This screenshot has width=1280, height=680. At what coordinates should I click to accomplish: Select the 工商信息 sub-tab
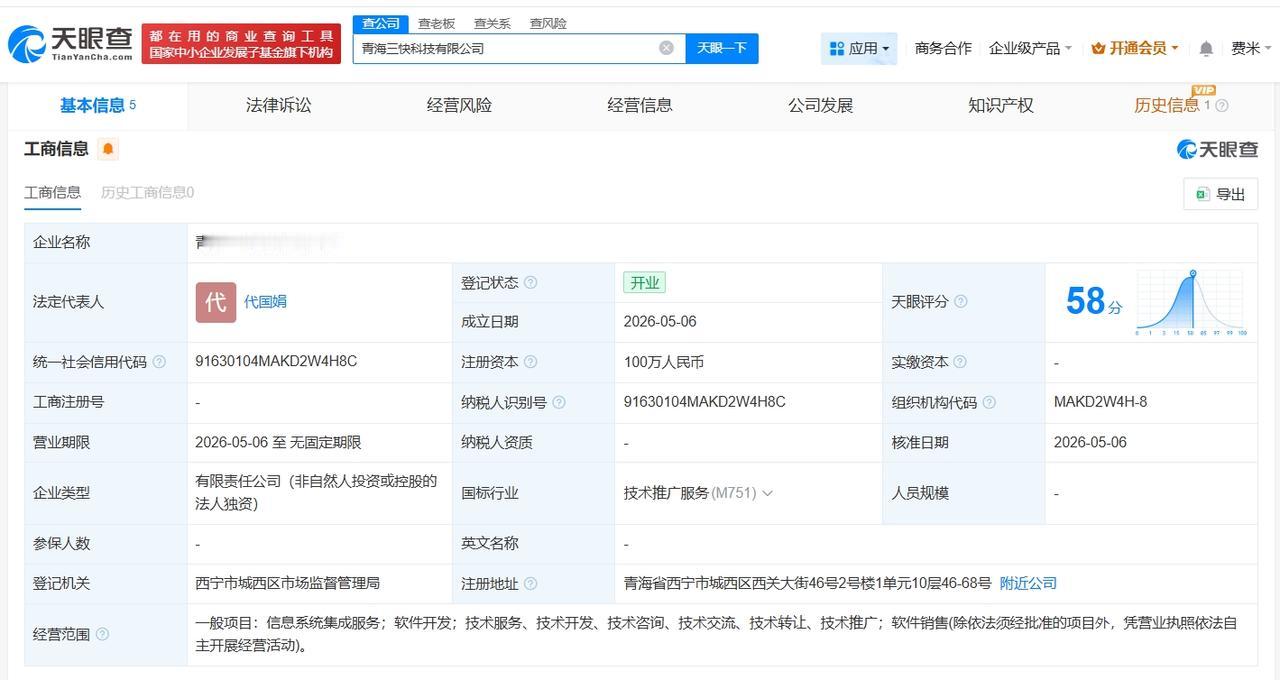click(x=53, y=192)
